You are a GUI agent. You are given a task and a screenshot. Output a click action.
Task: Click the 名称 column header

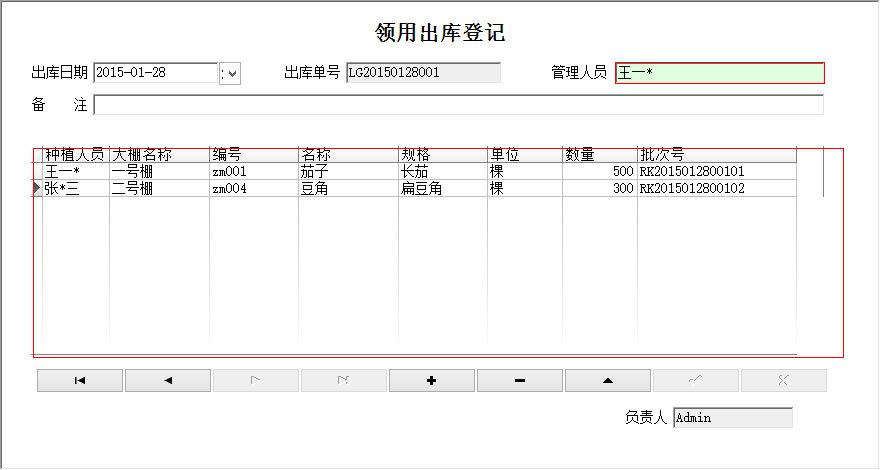[x=349, y=154]
